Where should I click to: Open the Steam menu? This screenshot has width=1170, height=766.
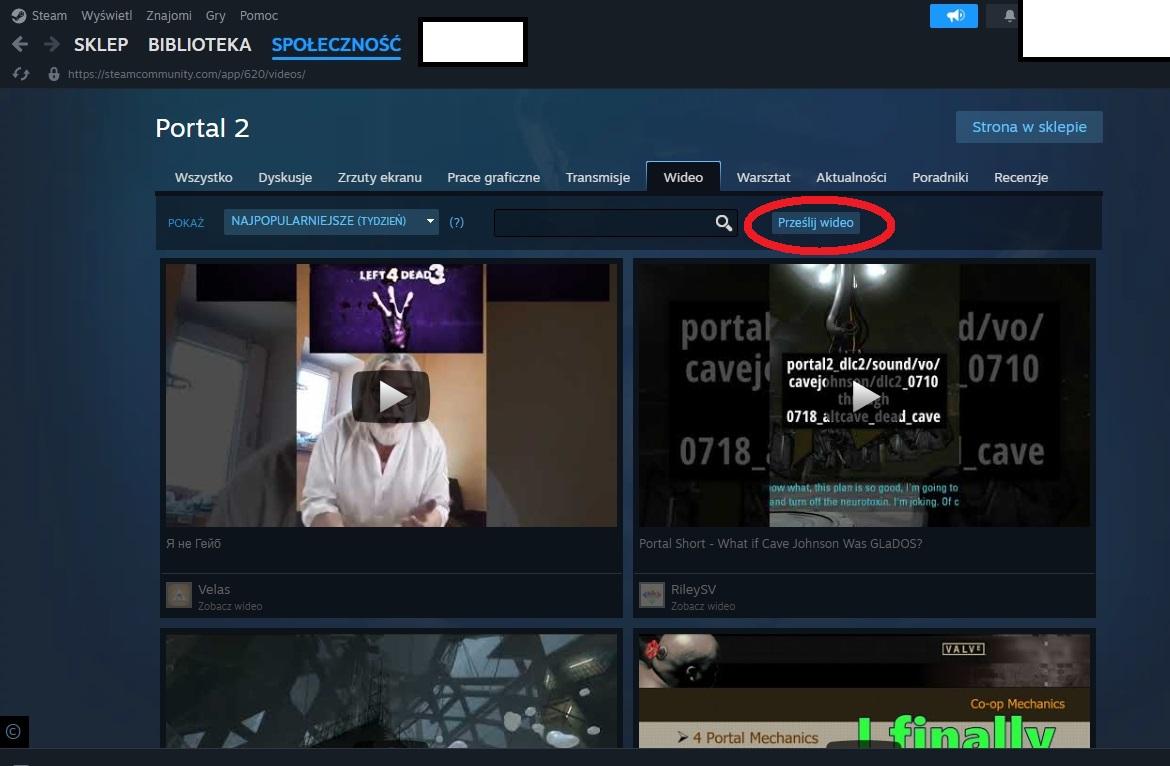pyautogui.click(x=49, y=16)
